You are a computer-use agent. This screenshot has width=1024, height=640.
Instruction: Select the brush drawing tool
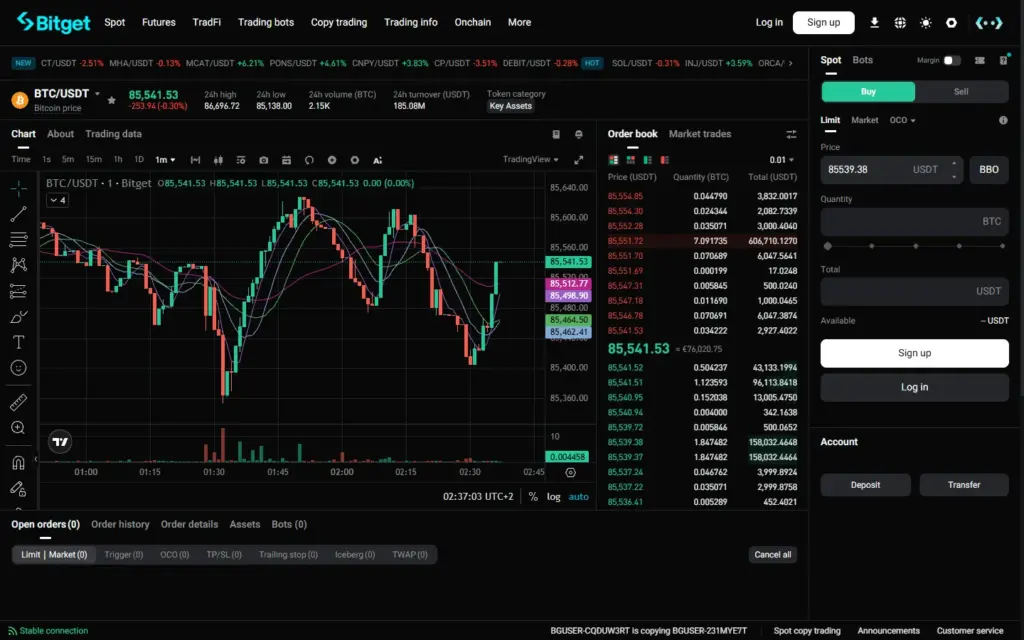18,317
